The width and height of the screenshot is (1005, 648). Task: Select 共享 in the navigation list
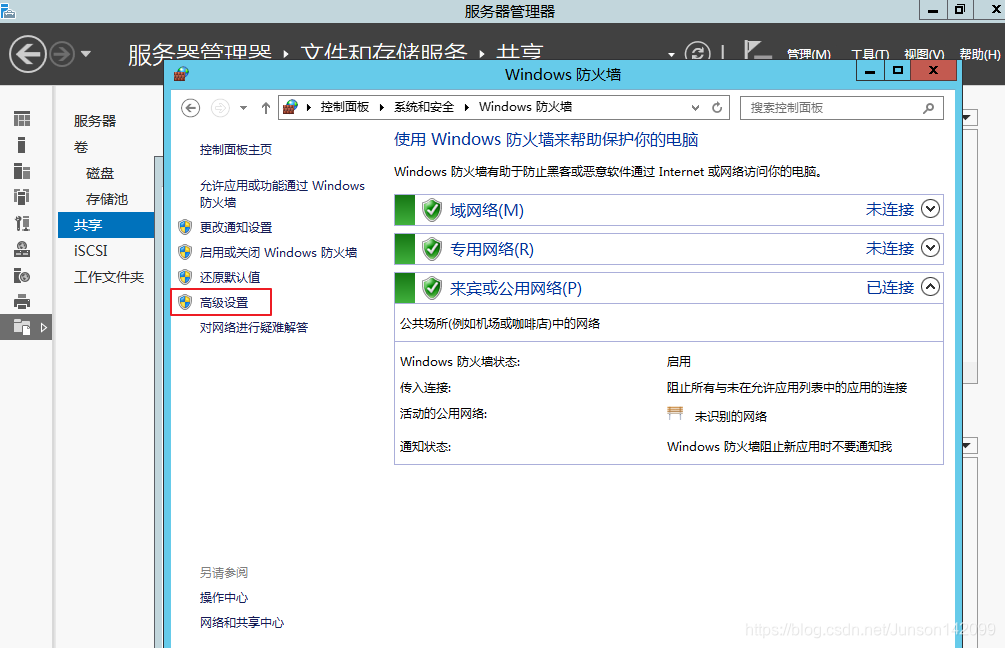point(106,225)
